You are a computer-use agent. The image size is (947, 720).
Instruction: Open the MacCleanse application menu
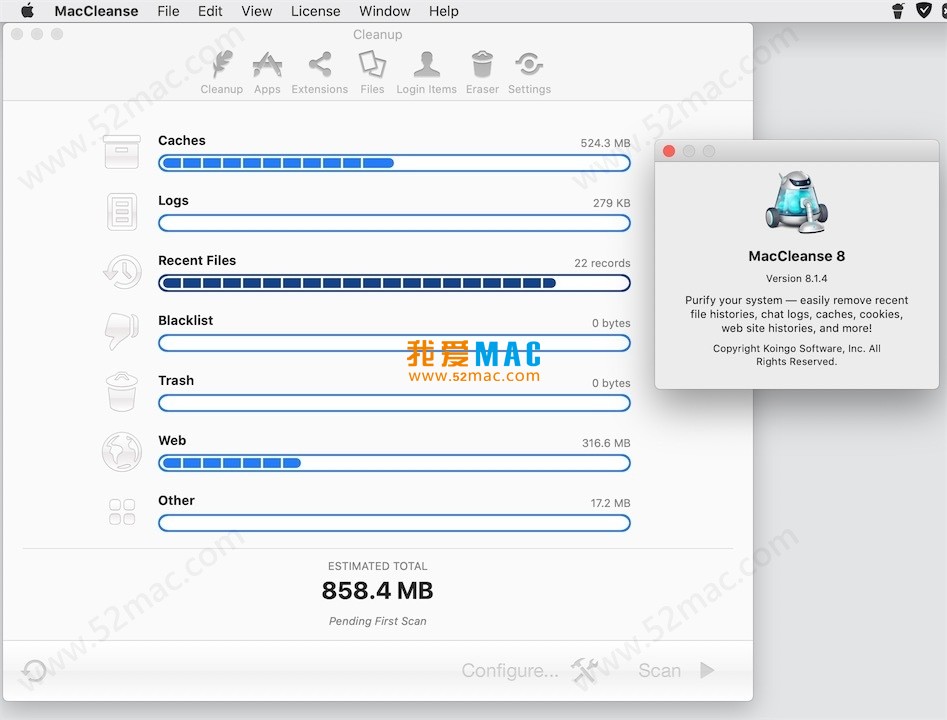[x=96, y=11]
